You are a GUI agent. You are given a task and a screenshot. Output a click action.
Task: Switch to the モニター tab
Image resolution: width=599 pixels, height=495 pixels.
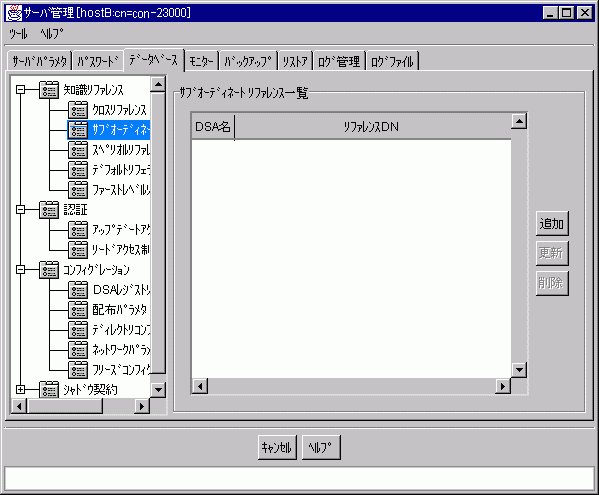pyautogui.click(x=202, y=61)
